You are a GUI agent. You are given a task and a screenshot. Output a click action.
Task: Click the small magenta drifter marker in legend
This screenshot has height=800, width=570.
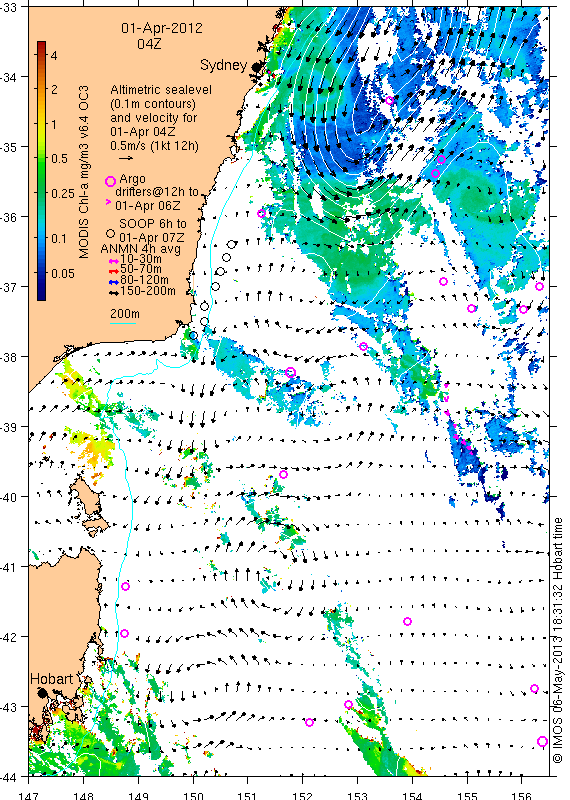pyautogui.click(x=108, y=203)
